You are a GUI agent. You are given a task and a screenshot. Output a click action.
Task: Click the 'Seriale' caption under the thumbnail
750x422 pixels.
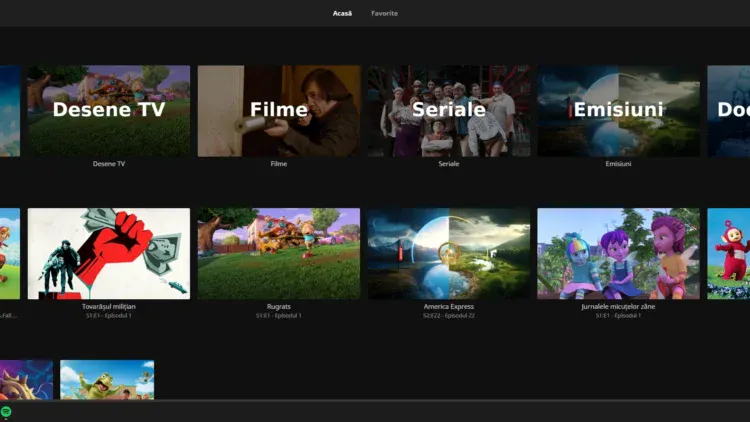449,164
